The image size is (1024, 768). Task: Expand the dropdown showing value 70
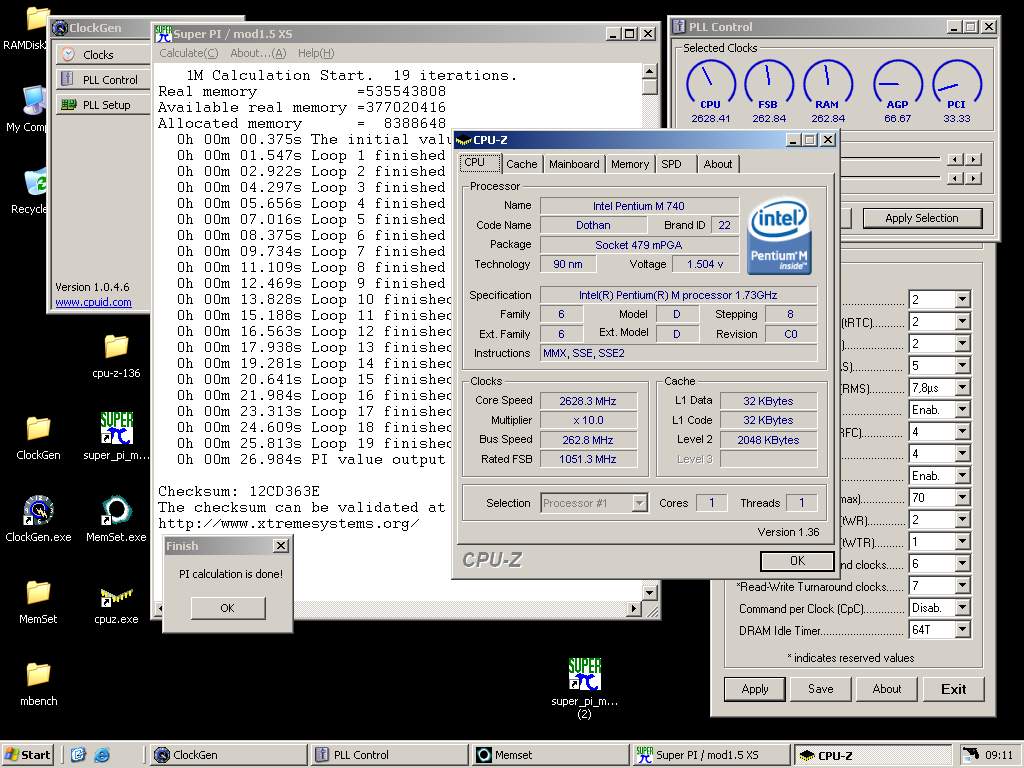pyautogui.click(x=962, y=498)
